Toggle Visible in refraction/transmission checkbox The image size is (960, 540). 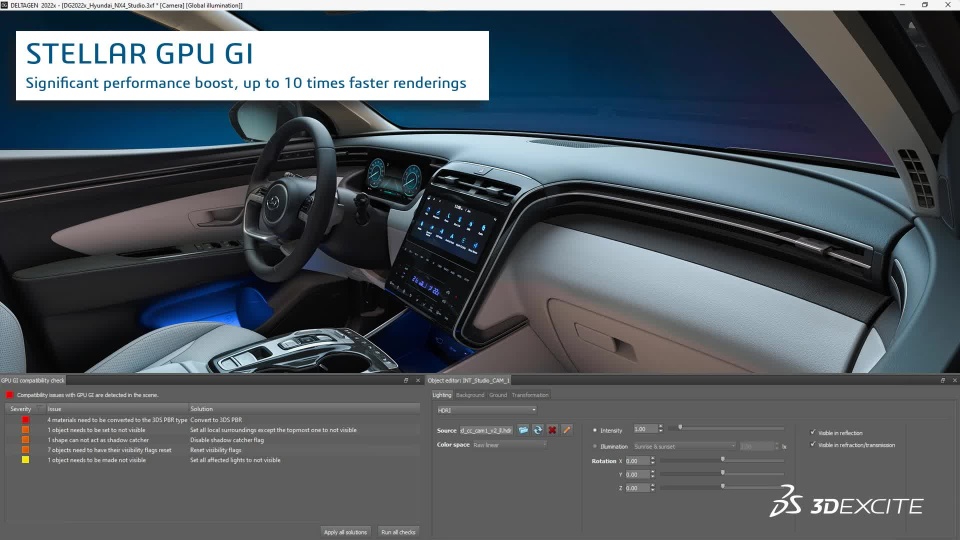pyautogui.click(x=813, y=444)
